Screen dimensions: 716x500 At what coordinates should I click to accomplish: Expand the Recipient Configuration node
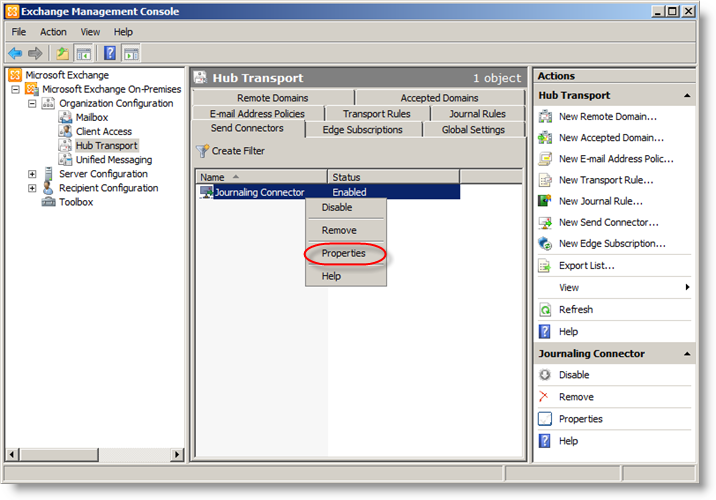pos(32,188)
